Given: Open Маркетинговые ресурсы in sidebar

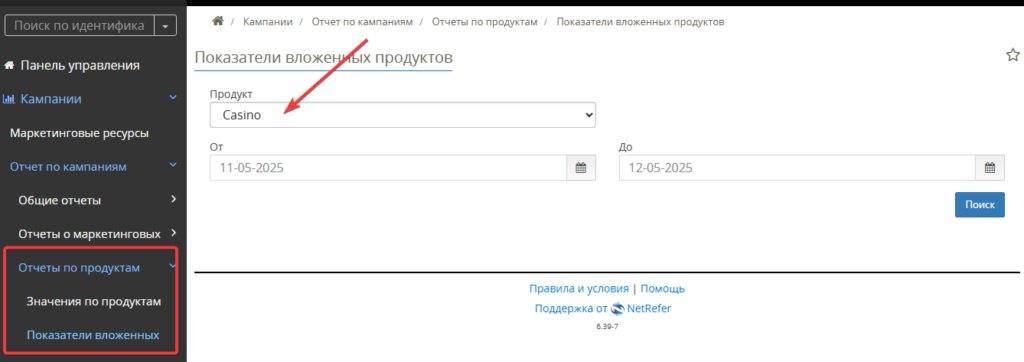Looking at the screenshot, I should click(x=80, y=133).
